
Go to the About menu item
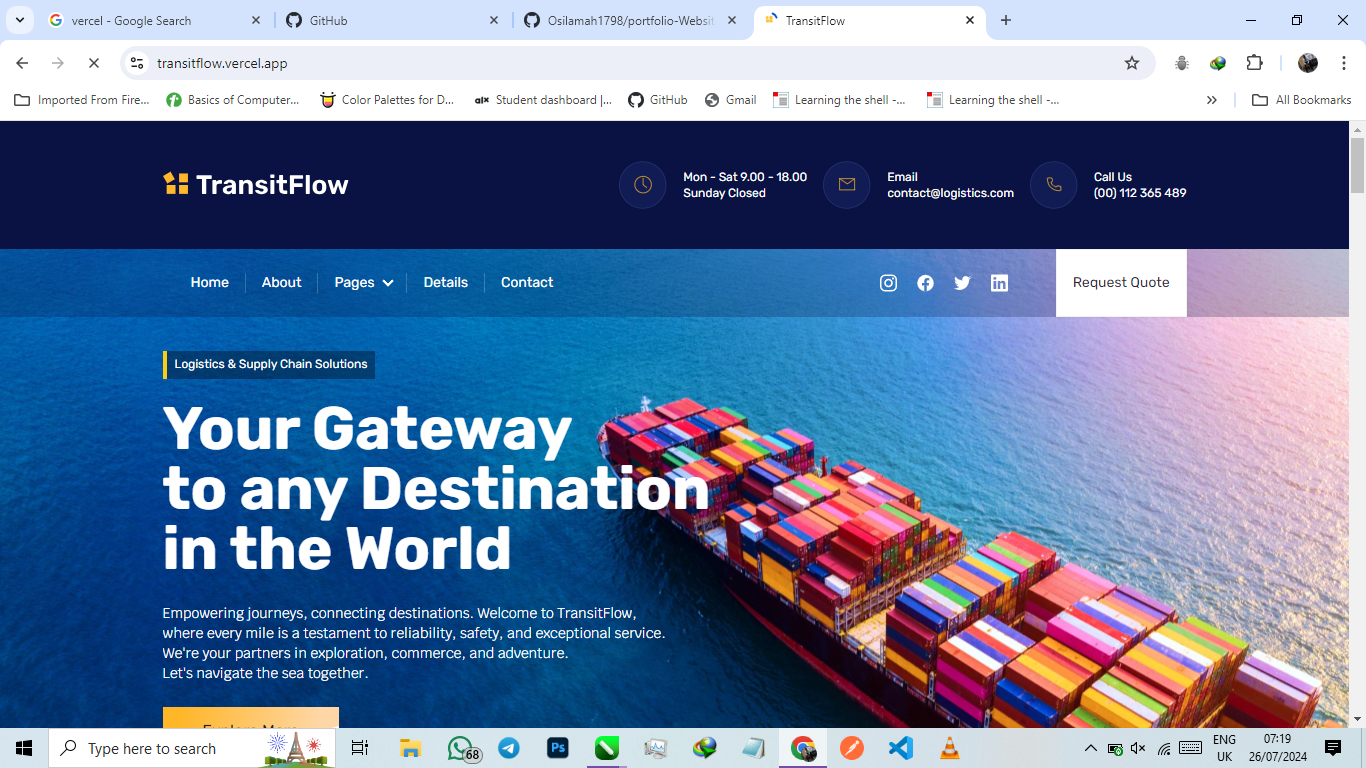[281, 283]
